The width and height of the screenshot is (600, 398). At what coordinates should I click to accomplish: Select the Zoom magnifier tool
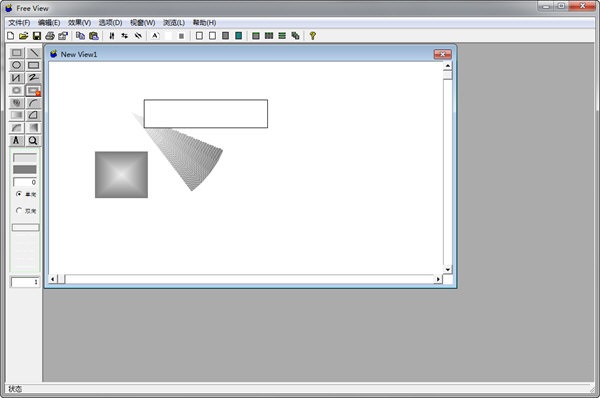coord(33,140)
